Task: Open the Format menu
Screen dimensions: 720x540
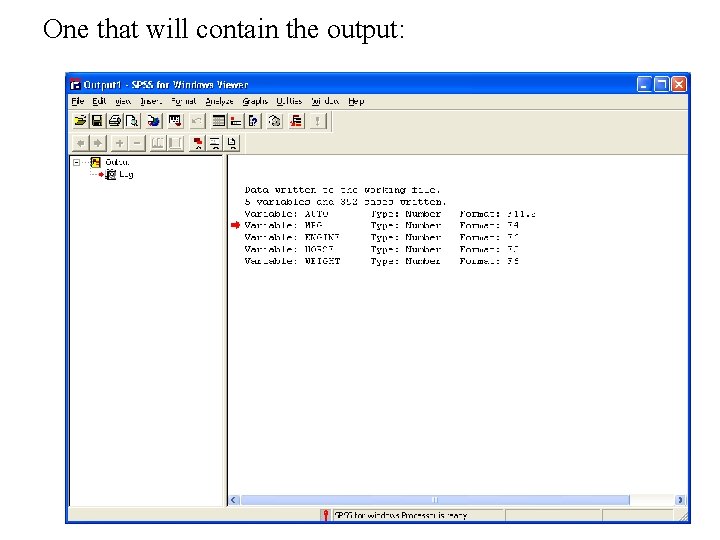Action: 183,101
